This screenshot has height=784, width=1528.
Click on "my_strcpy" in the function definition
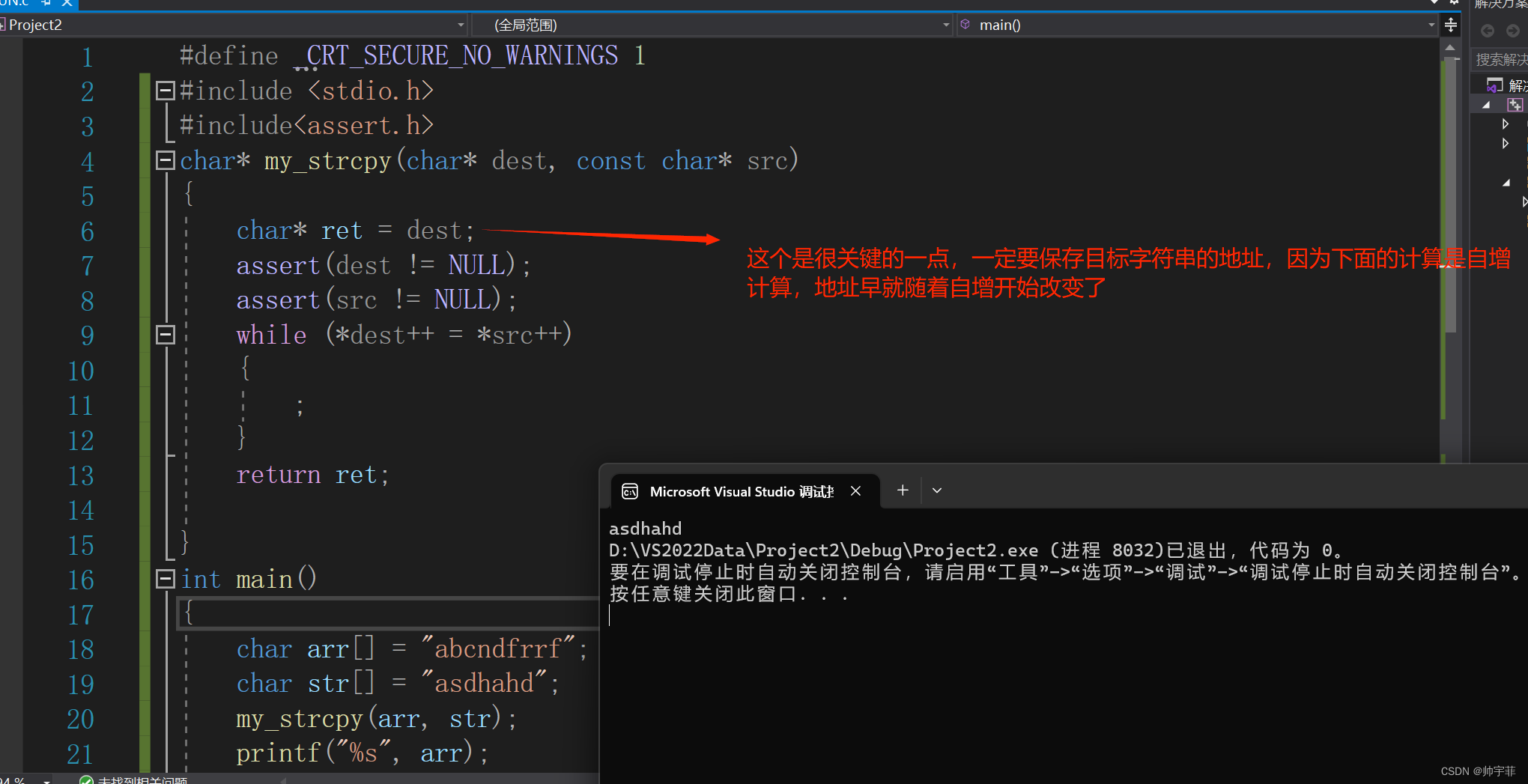coord(328,161)
